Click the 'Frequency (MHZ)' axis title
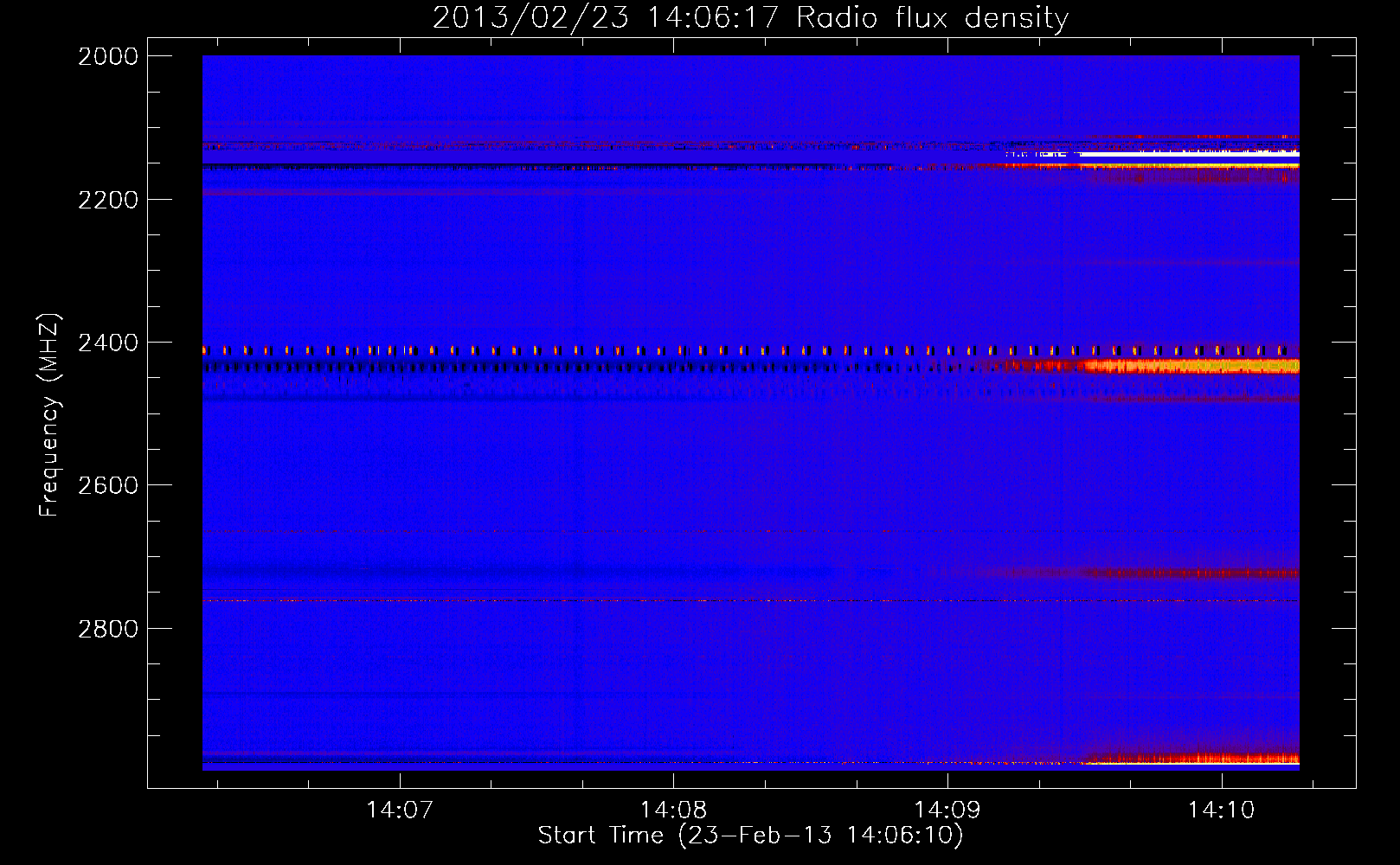Screen dimensions: 1400x865 pos(50,415)
